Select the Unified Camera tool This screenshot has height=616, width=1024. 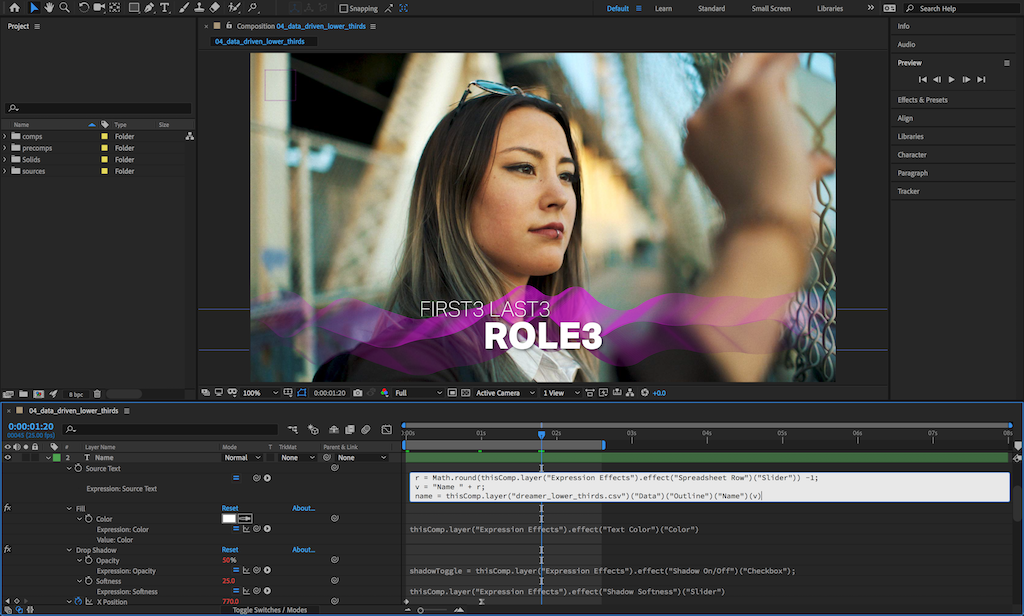click(x=99, y=8)
